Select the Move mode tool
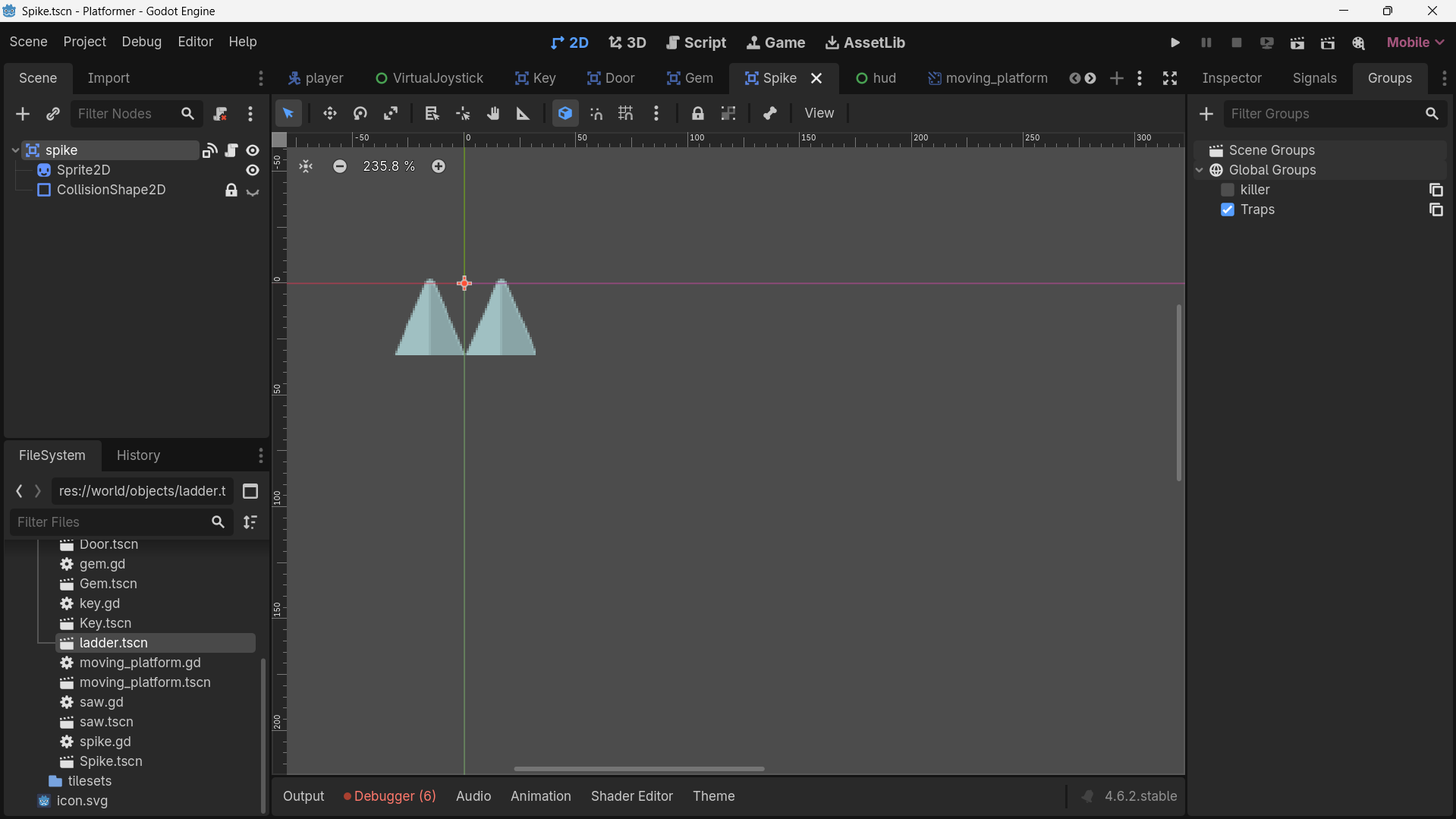 (329, 114)
